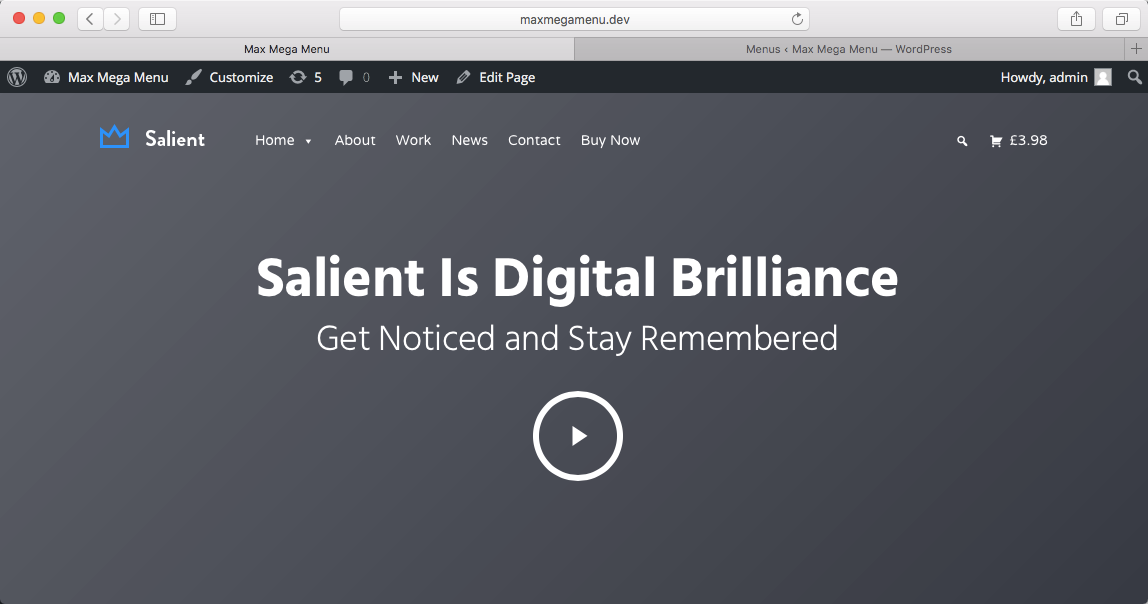
Task: Click the Max Mega Menu site name
Action: point(118,77)
